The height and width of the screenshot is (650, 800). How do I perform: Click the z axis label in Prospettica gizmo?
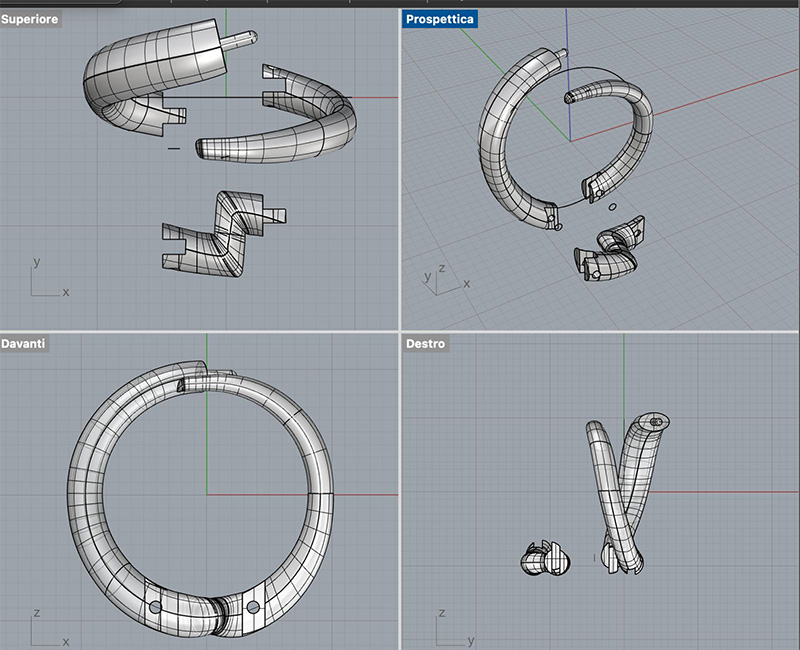(x=443, y=267)
